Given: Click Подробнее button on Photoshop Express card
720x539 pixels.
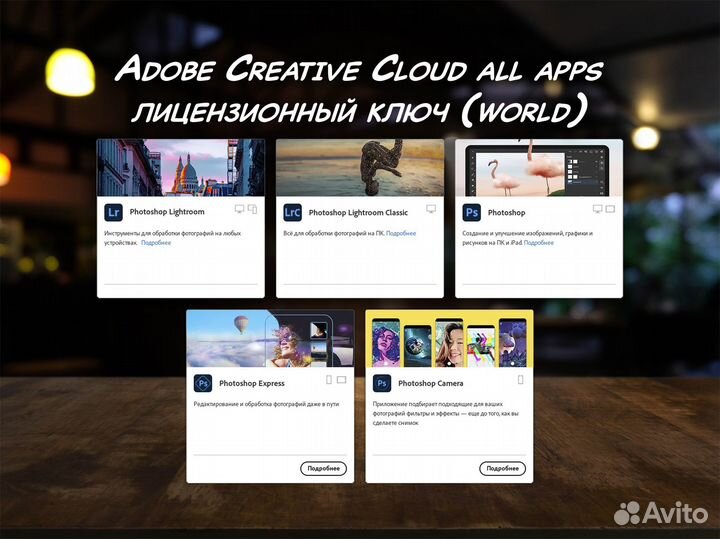Looking at the screenshot, I should click(x=323, y=468).
